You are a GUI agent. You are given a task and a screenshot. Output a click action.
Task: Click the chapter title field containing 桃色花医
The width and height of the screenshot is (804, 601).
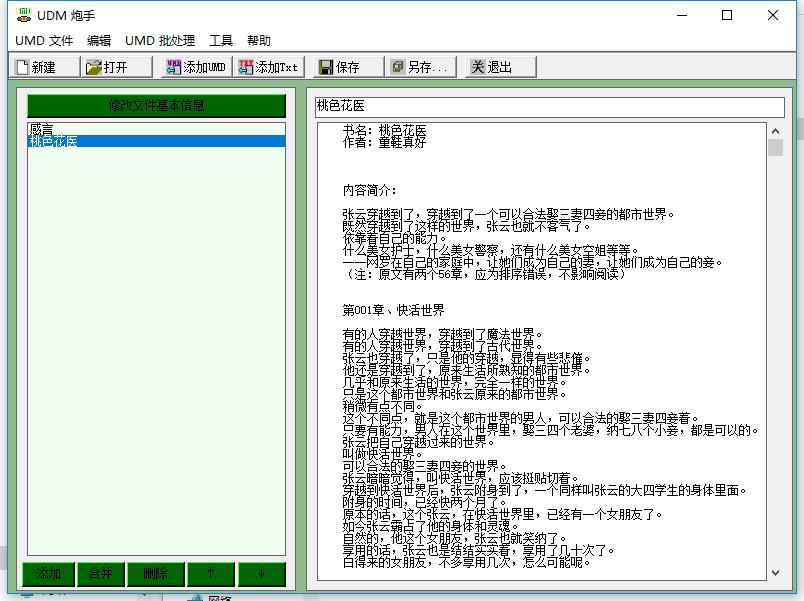point(550,107)
